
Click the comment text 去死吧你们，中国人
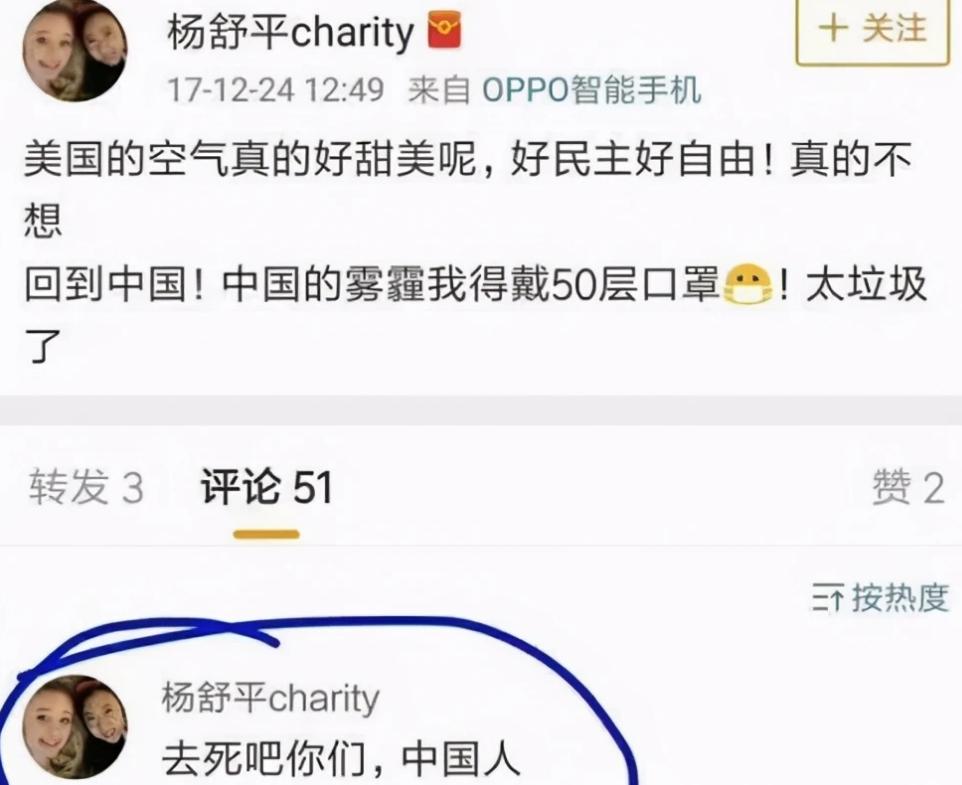[341, 759]
